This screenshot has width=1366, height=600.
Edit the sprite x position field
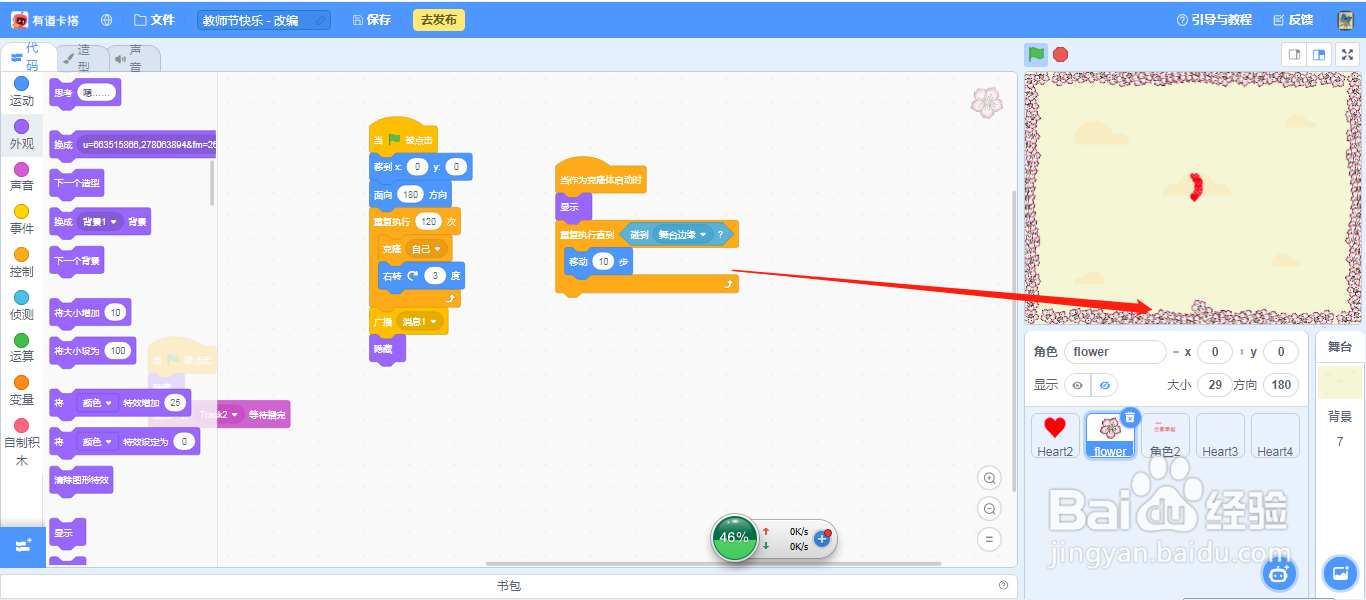click(x=1215, y=352)
